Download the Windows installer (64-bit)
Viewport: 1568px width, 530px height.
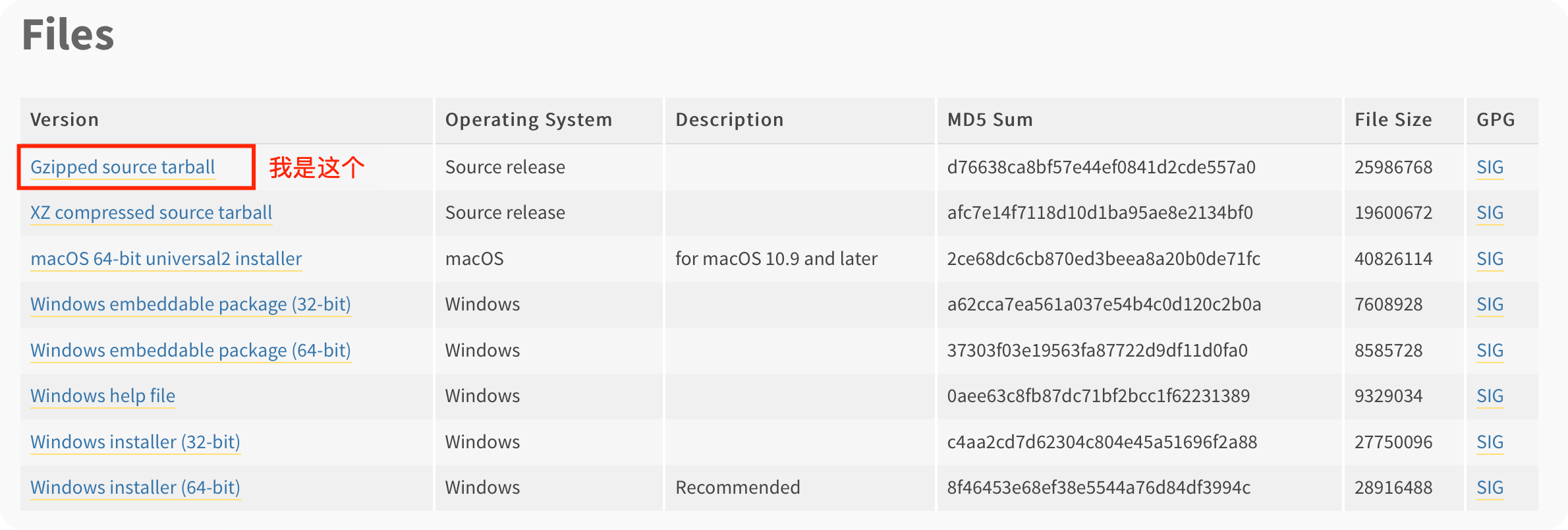pyautogui.click(x=135, y=488)
